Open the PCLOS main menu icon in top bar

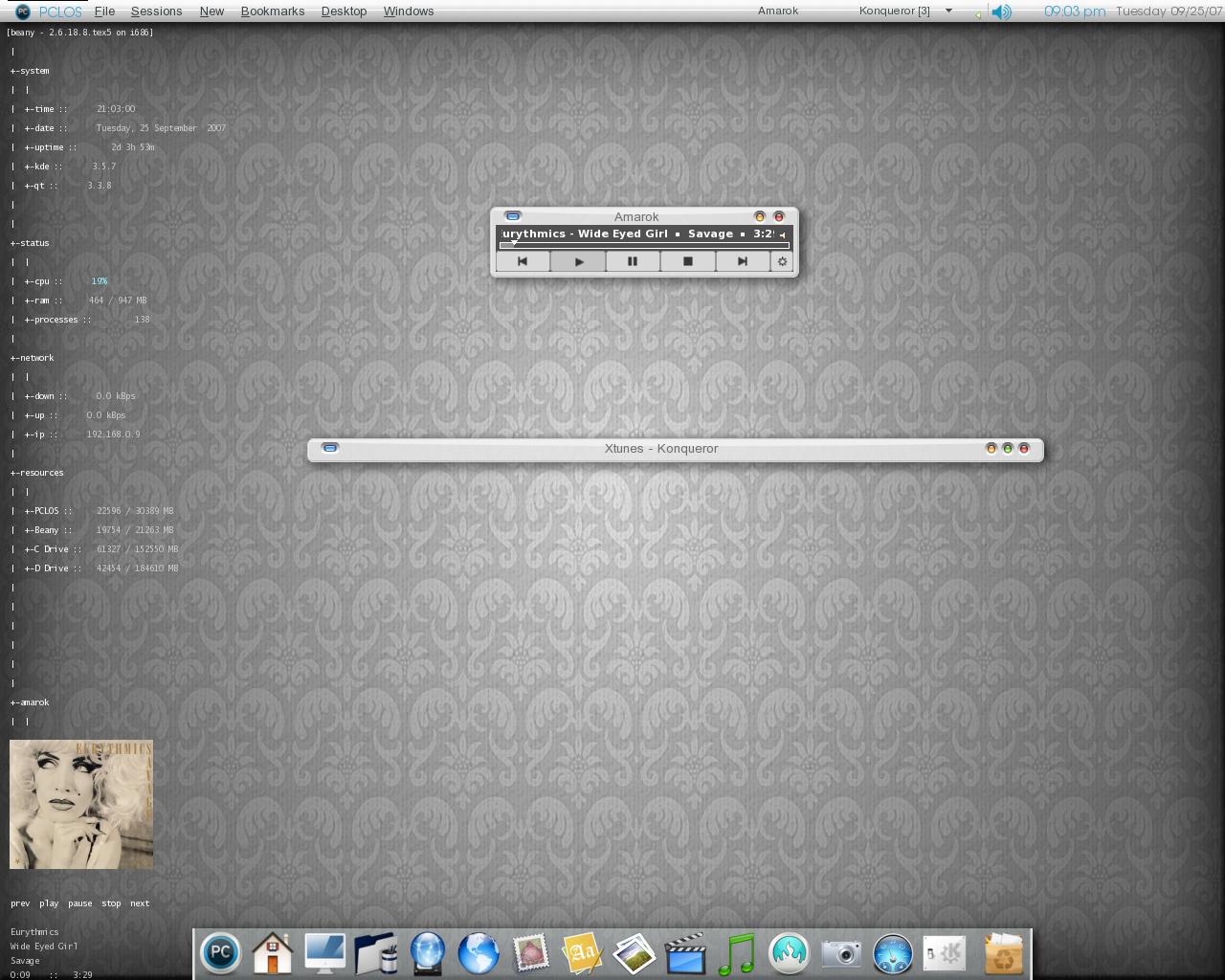click(x=23, y=11)
